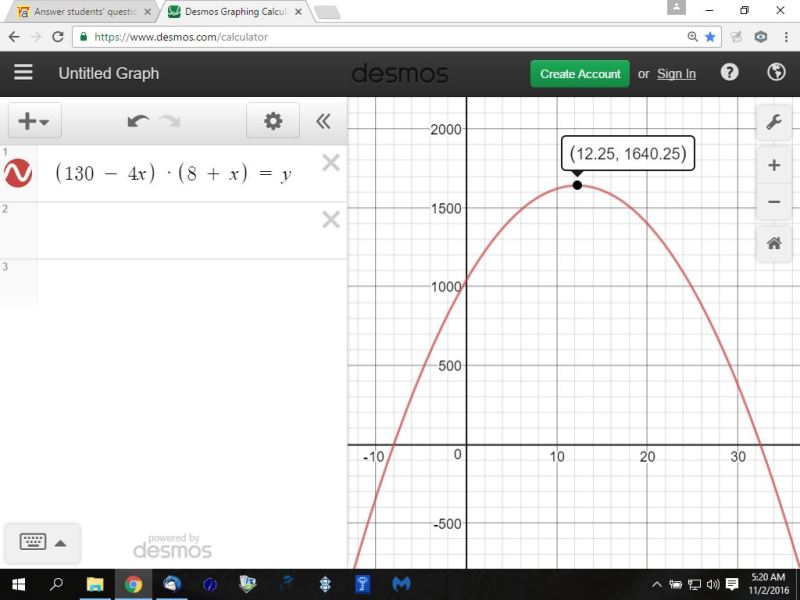This screenshot has height=600, width=800.
Task: Open the volume control in tray
Action: point(713,584)
